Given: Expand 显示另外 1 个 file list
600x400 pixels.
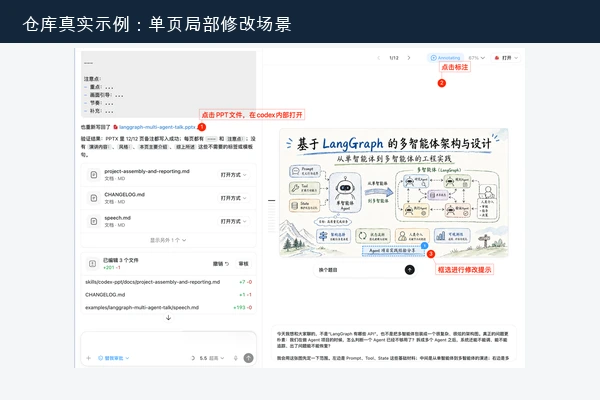Looking at the screenshot, I should pyautogui.click(x=168, y=240).
